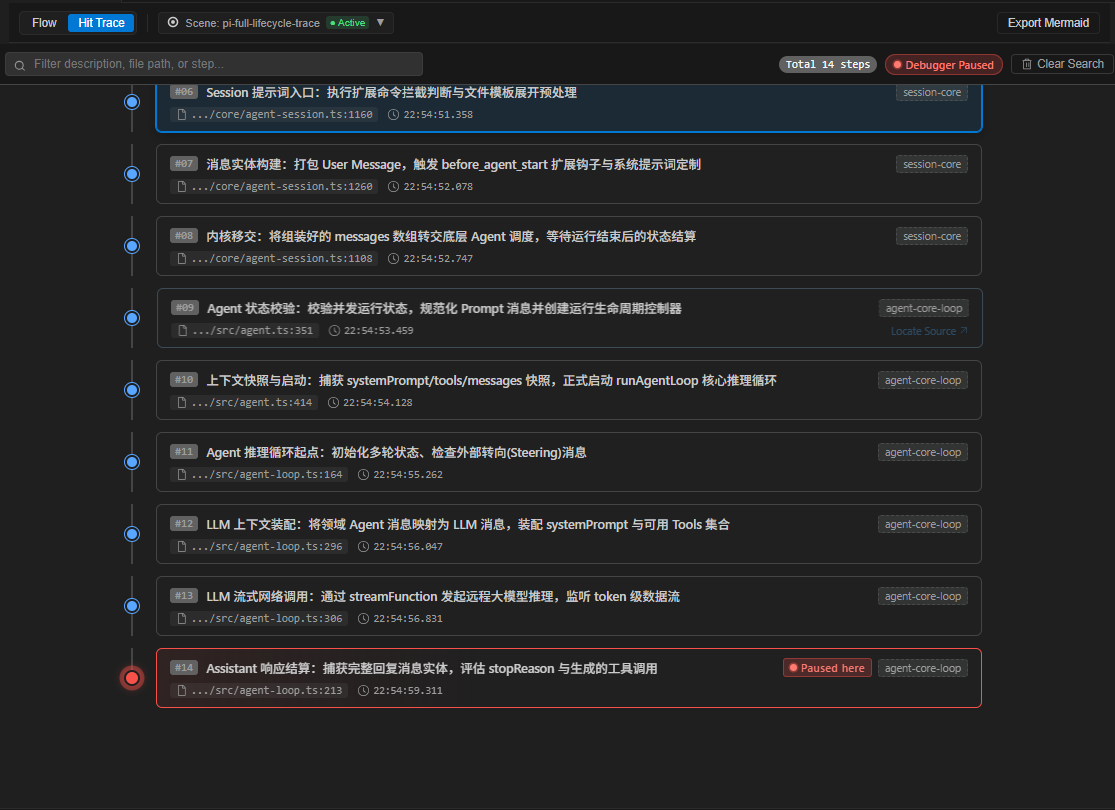Click clock icon beside 22:54:59.311
Screen dimensions: 1115x810
click(x=363, y=691)
